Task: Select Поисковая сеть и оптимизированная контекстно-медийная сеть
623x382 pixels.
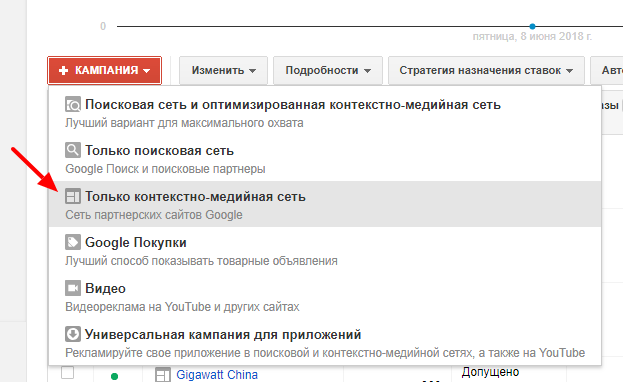Action: [x=325, y=112]
